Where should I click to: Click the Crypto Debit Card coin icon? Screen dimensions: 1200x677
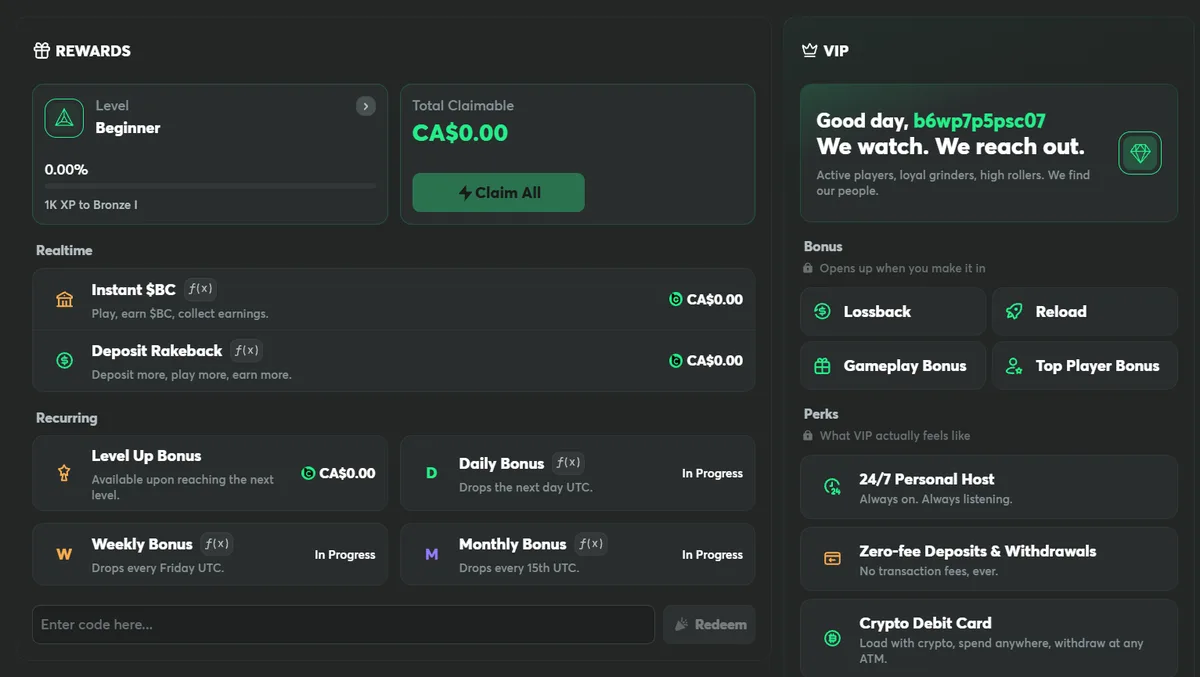(832, 637)
